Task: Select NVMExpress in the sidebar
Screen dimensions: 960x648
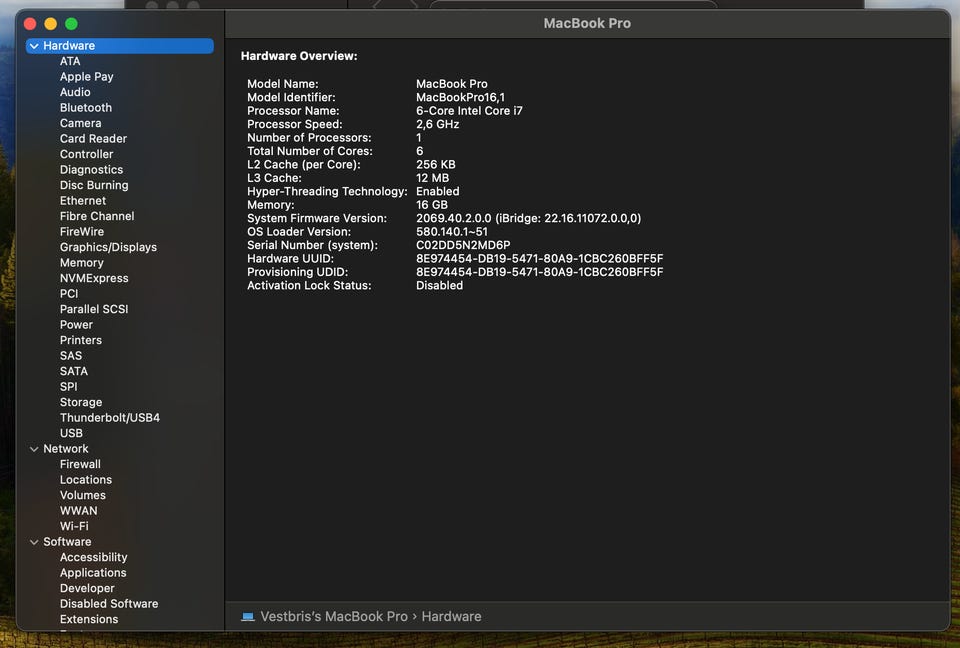Action: click(94, 278)
